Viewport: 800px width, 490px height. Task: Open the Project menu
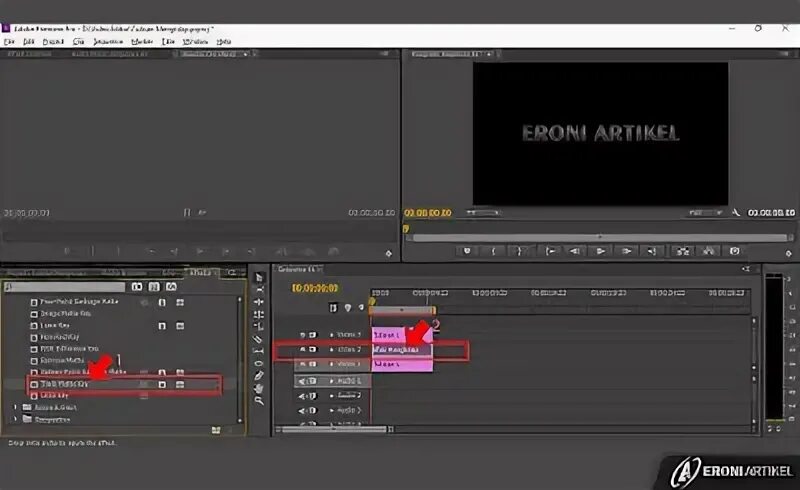[53, 41]
